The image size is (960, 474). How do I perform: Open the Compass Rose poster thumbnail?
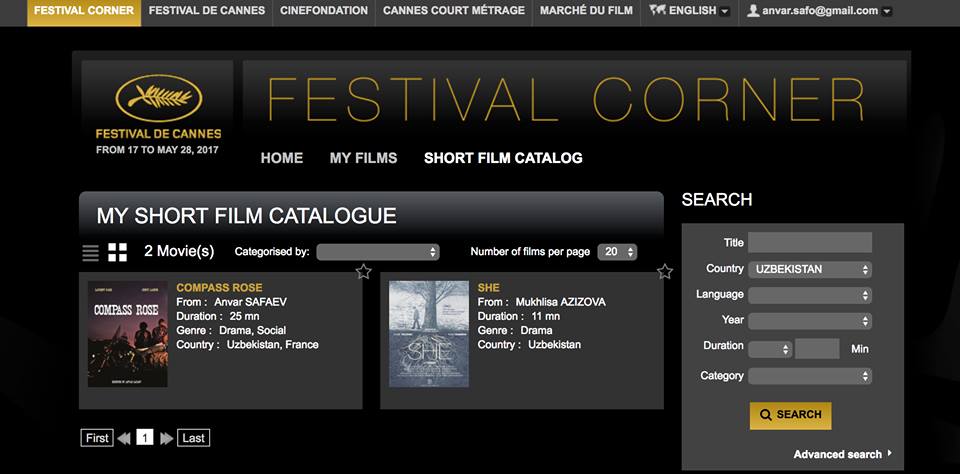coord(127,334)
